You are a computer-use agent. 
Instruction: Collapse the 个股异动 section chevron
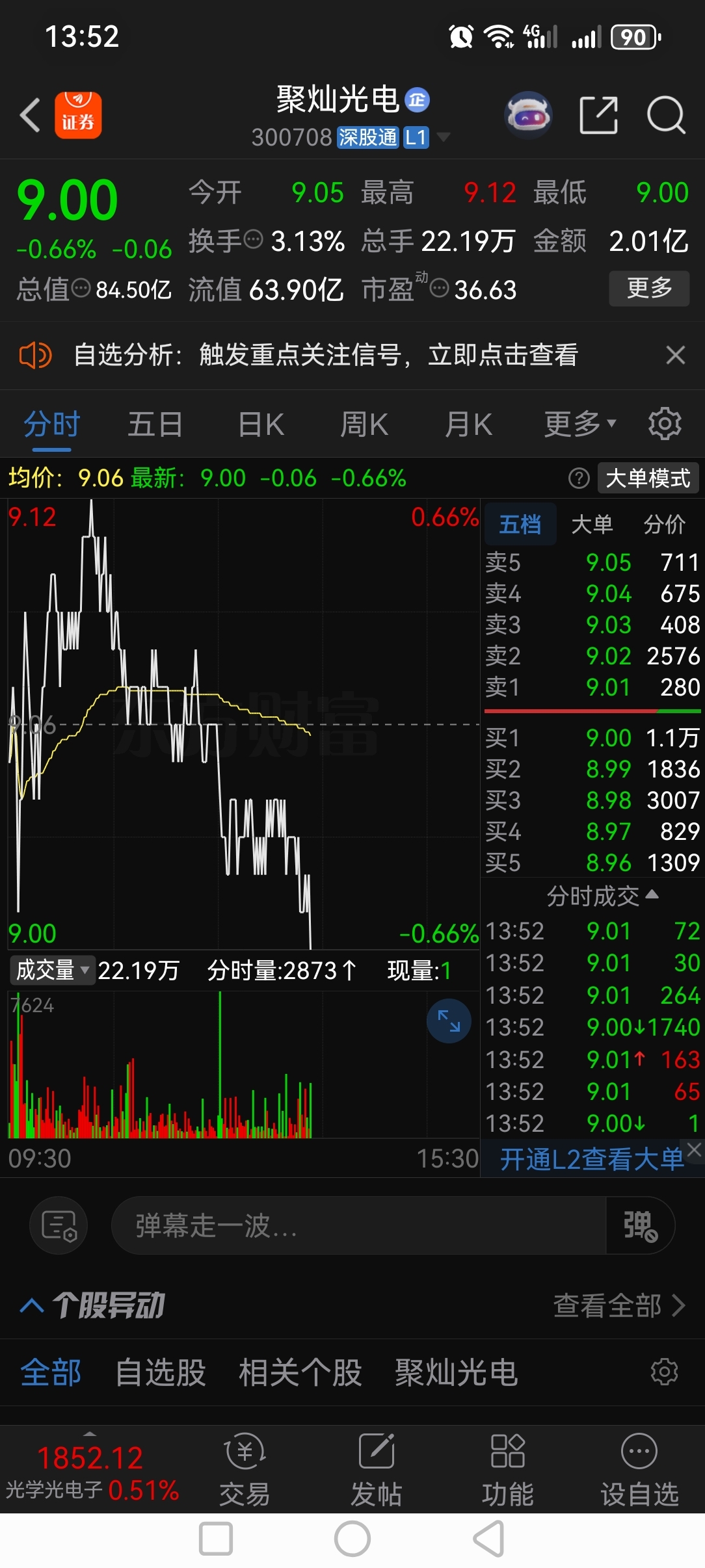tap(32, 1305)
